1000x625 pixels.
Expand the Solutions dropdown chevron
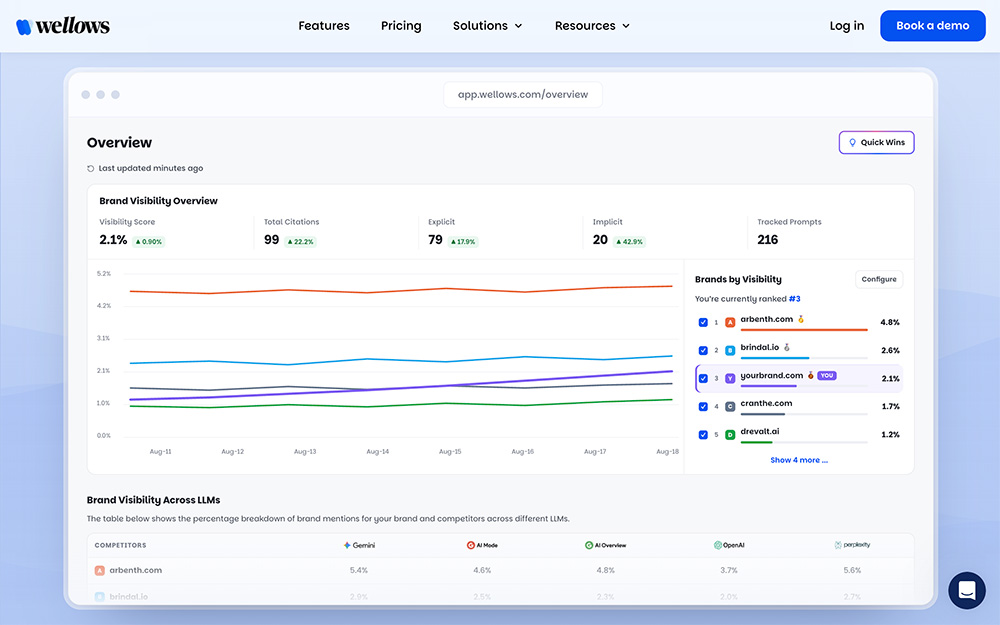[518, 26]
